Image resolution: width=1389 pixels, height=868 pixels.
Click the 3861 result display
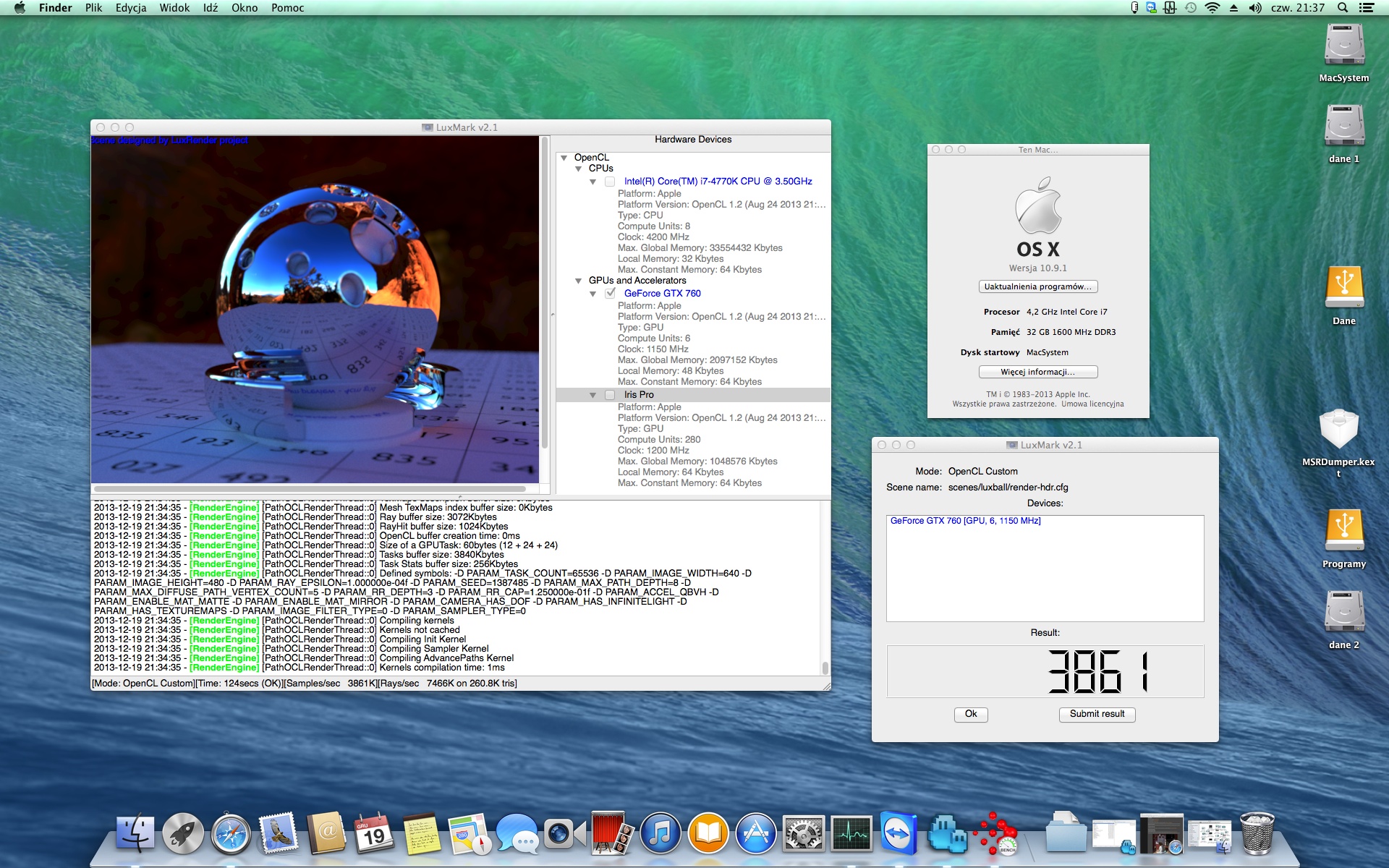1045,671
